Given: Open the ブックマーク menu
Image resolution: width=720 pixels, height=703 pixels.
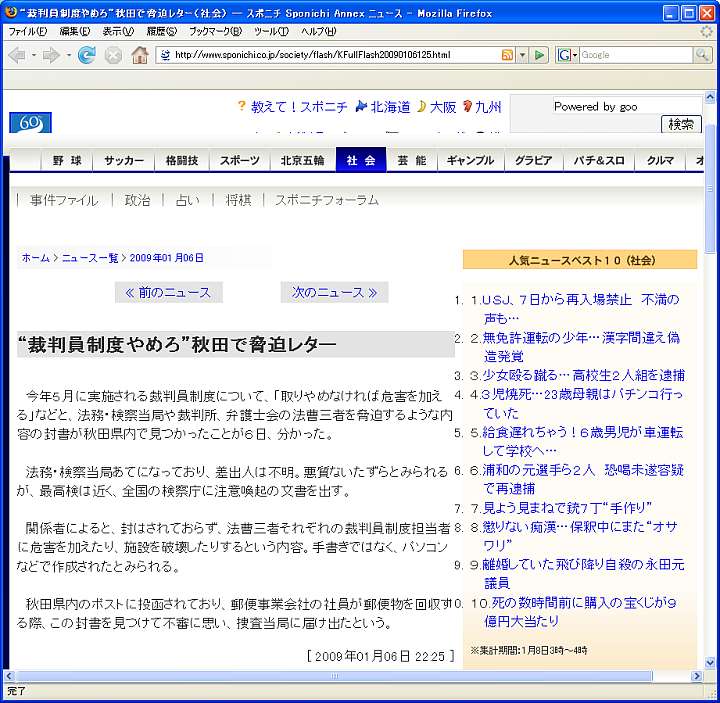Looking at the screenshot, I should (x=215, y=31).
